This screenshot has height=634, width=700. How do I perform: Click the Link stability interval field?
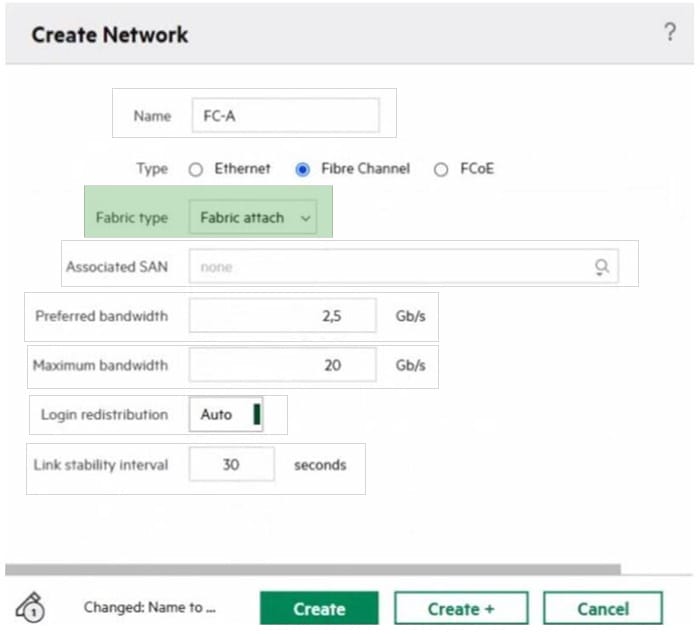pyautogui.click(x=231, y=465)
